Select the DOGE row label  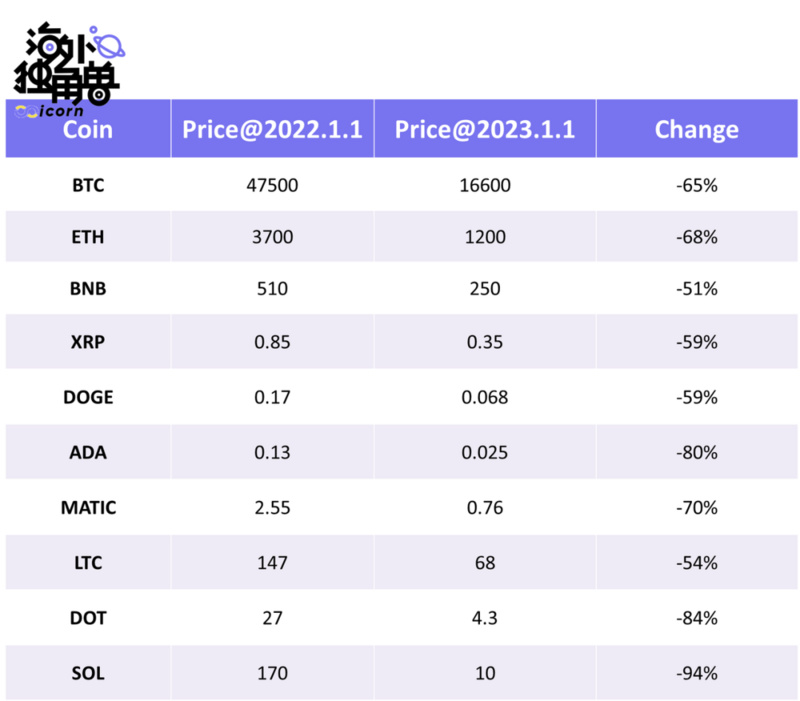point(88,397)
